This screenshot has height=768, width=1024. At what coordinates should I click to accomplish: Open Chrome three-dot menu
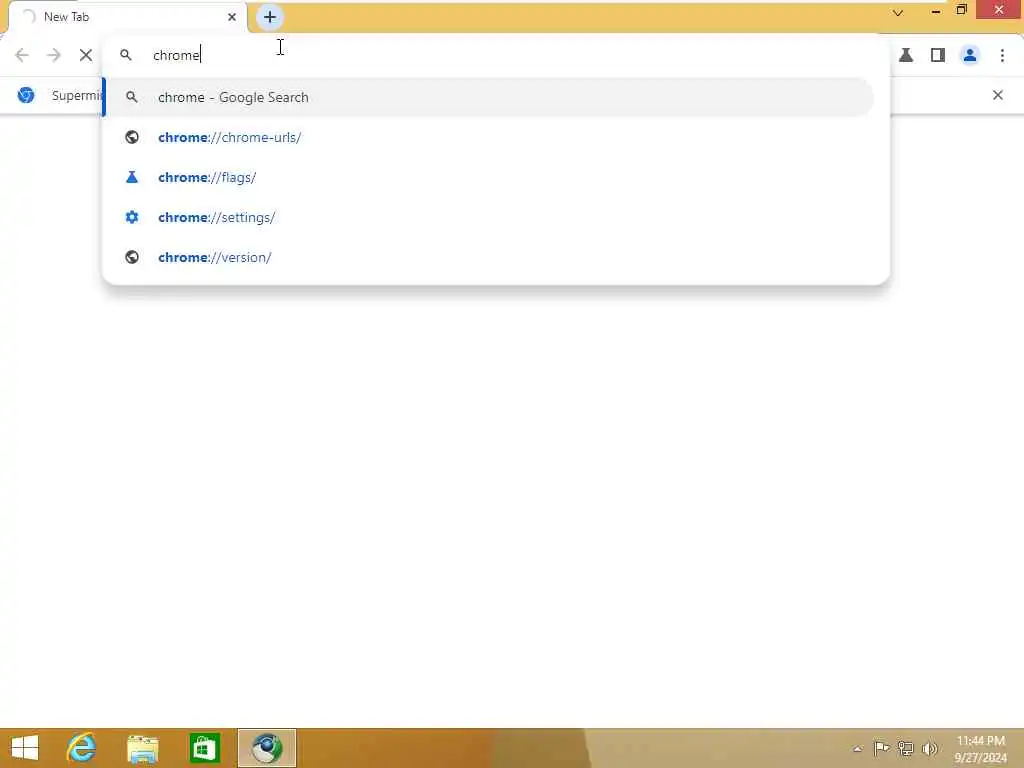[x=1002, y=55]
